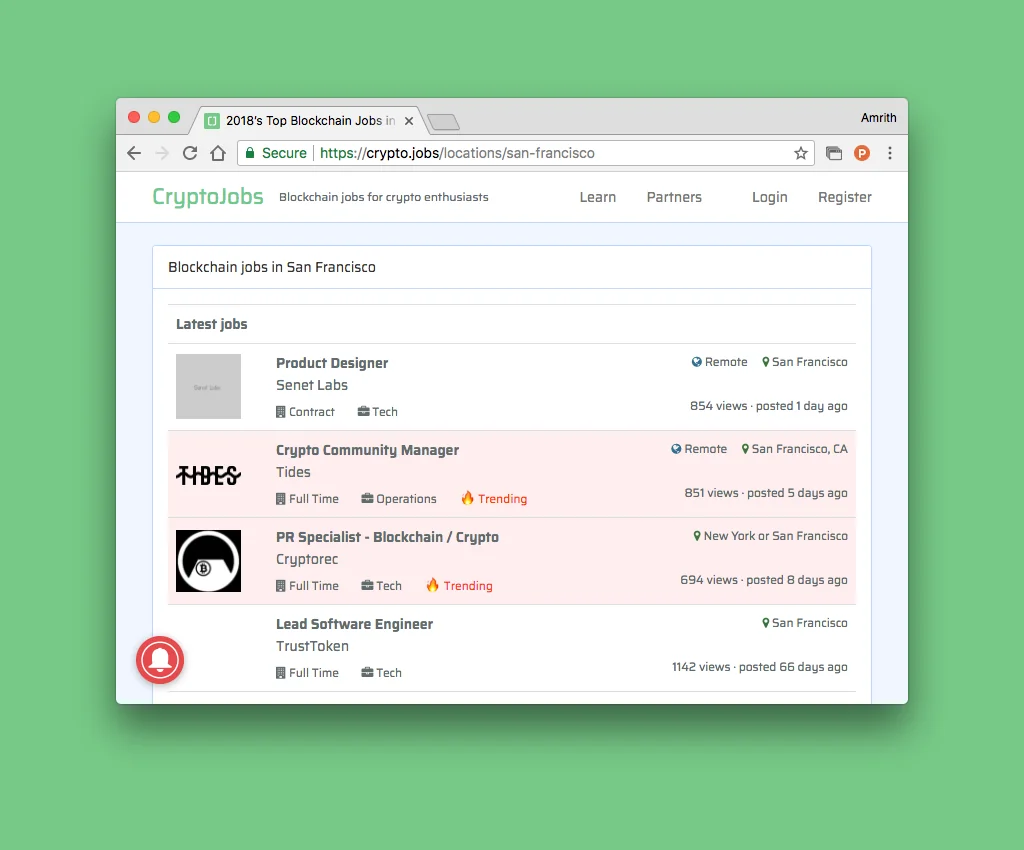Open the notification bell icon
Viewport: 1024px width, 850px height.
tap(160, 660)
